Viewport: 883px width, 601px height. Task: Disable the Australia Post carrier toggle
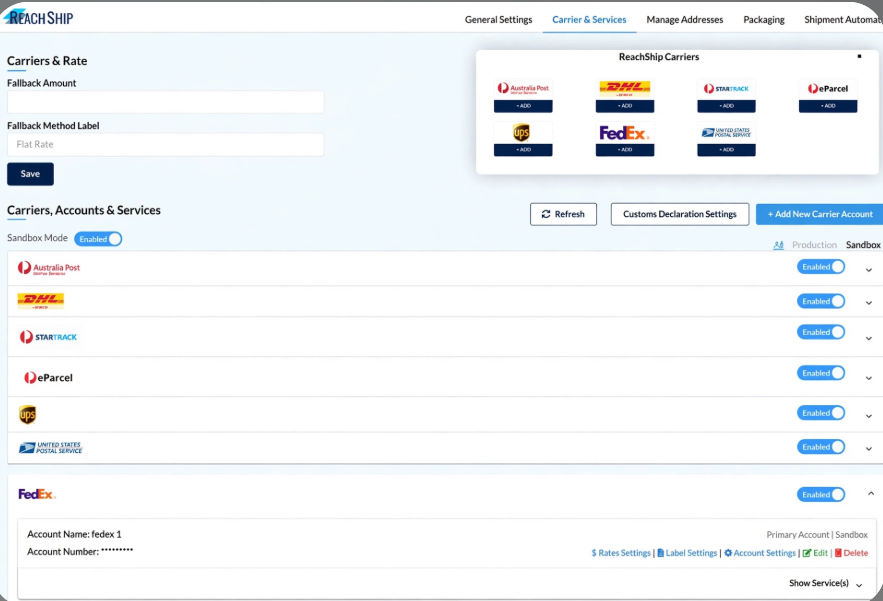tap(820, 267)
